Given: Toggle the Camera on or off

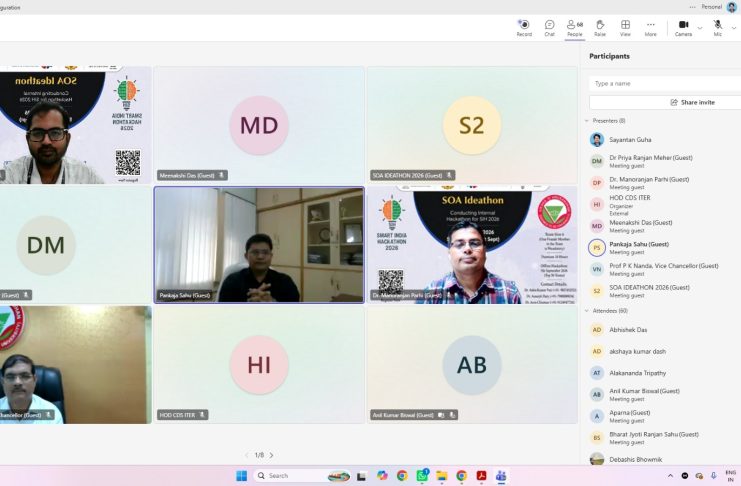Looking at the screenshot, I should coord(683,28).
